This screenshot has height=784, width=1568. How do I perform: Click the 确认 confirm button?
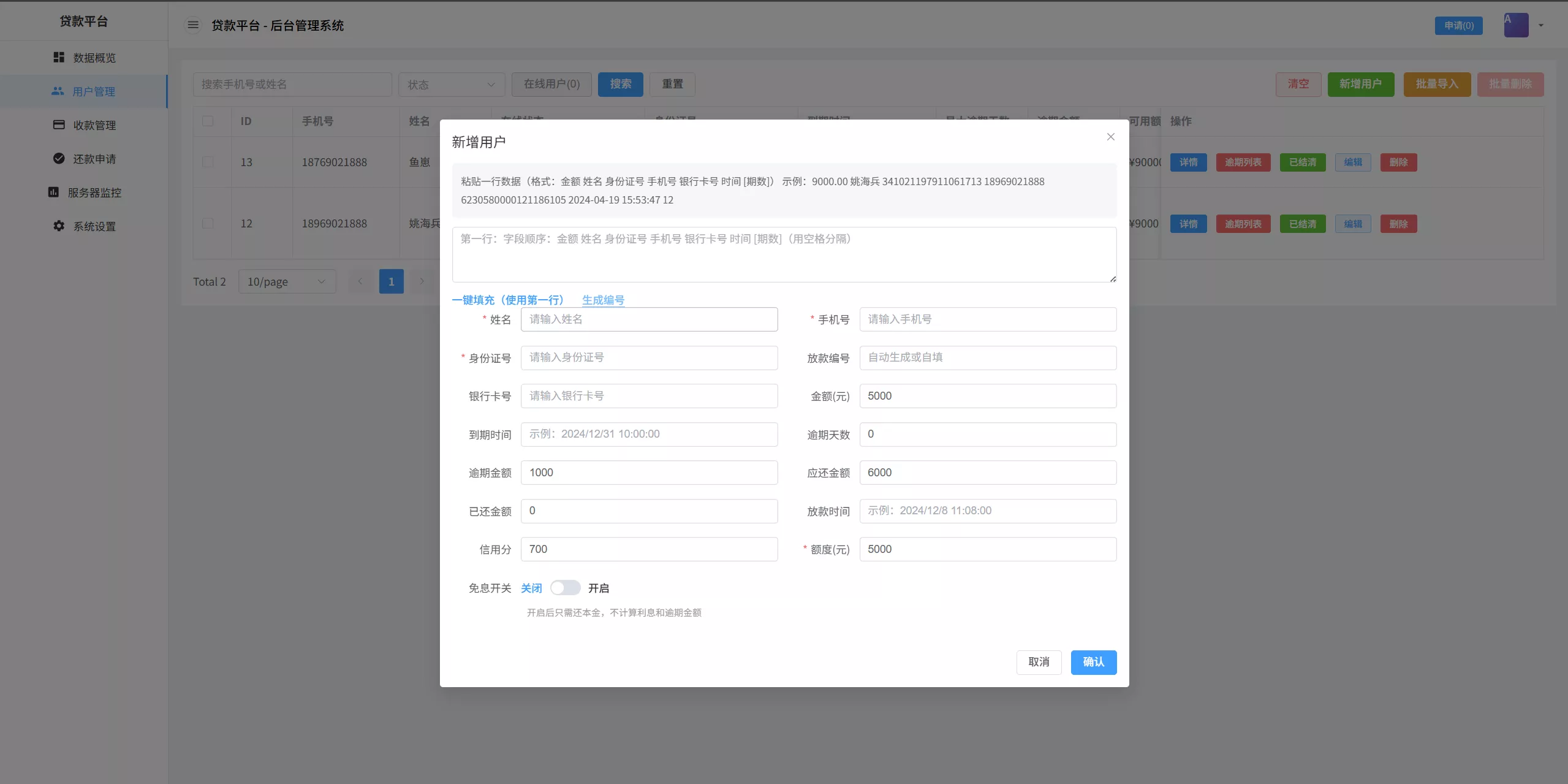pos(1093,662)
